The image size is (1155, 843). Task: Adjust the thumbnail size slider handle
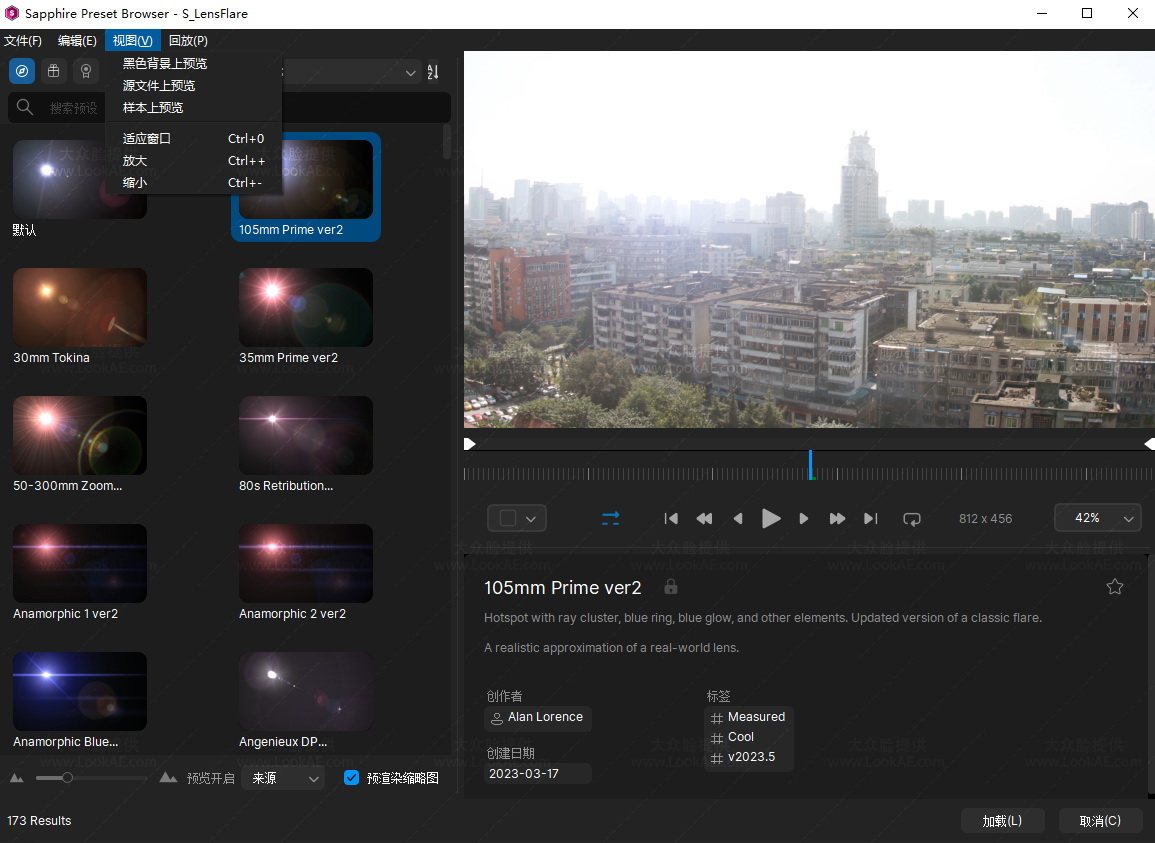pyautogui.click(x=67, y=777)
